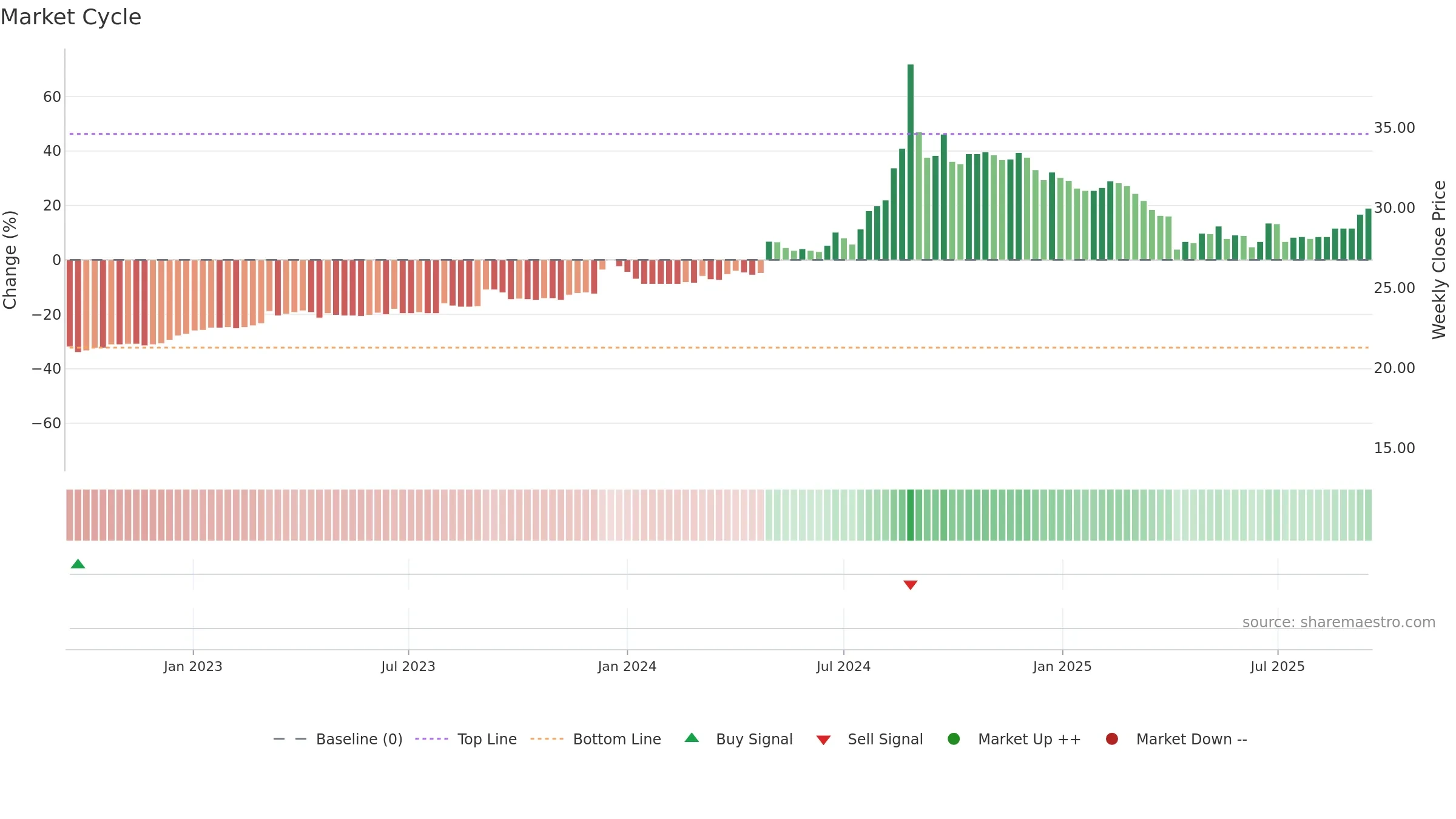Click the 30.00 price axis value
Screen dimensions: 1456x819
(x=1394, y=208)
